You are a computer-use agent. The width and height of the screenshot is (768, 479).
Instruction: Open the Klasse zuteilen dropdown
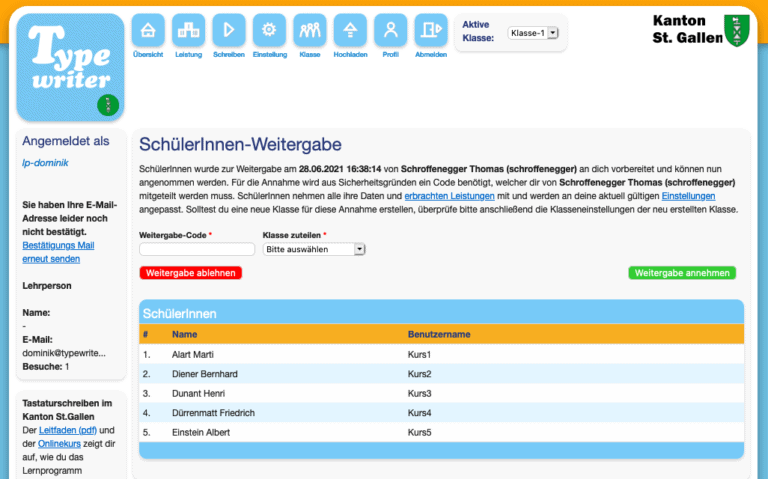[314, 249]
